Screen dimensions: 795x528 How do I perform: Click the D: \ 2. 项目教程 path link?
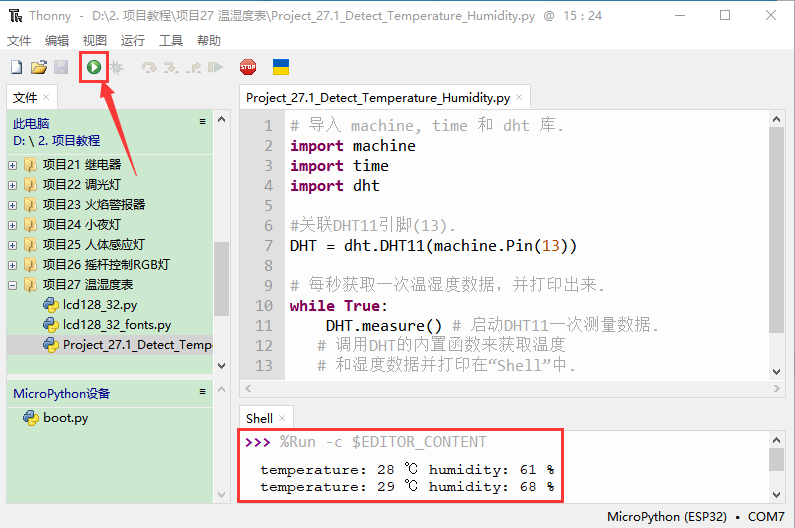point(56,141)
